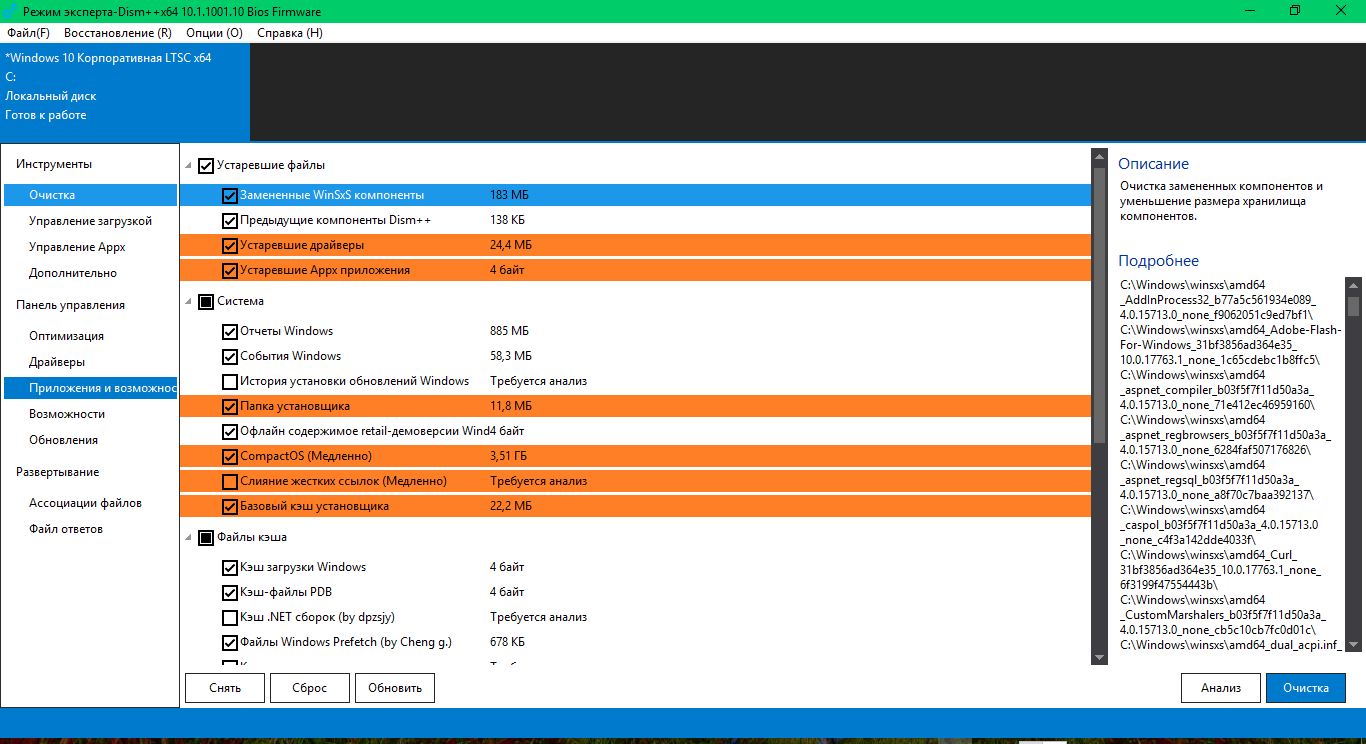Image resolution: width=1366 pixels, height=744 pixels.
Task: Collapse the Система group arrow
Action: [188, 301]
